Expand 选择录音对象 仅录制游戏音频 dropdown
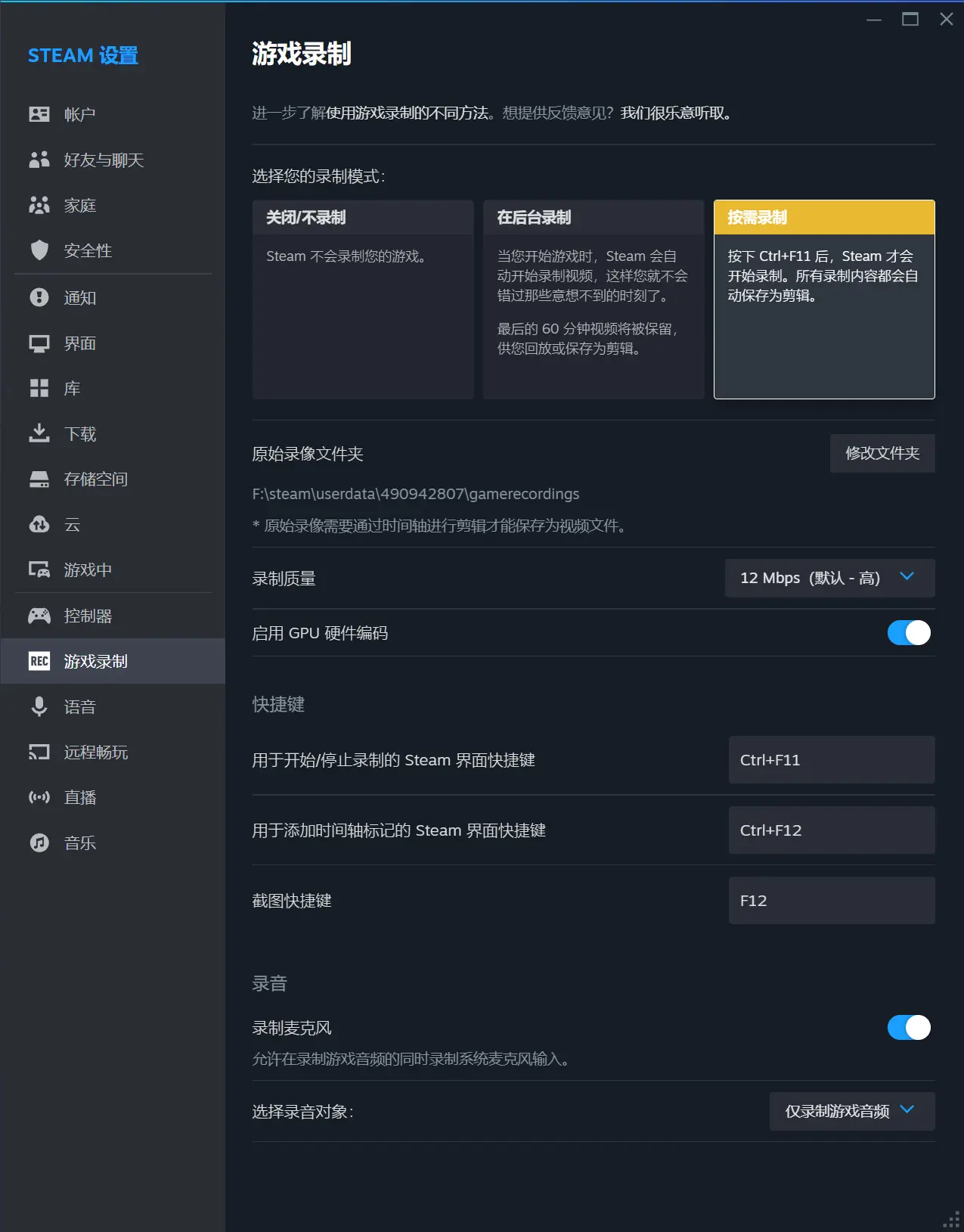964x1232 pixels. 852,1111
